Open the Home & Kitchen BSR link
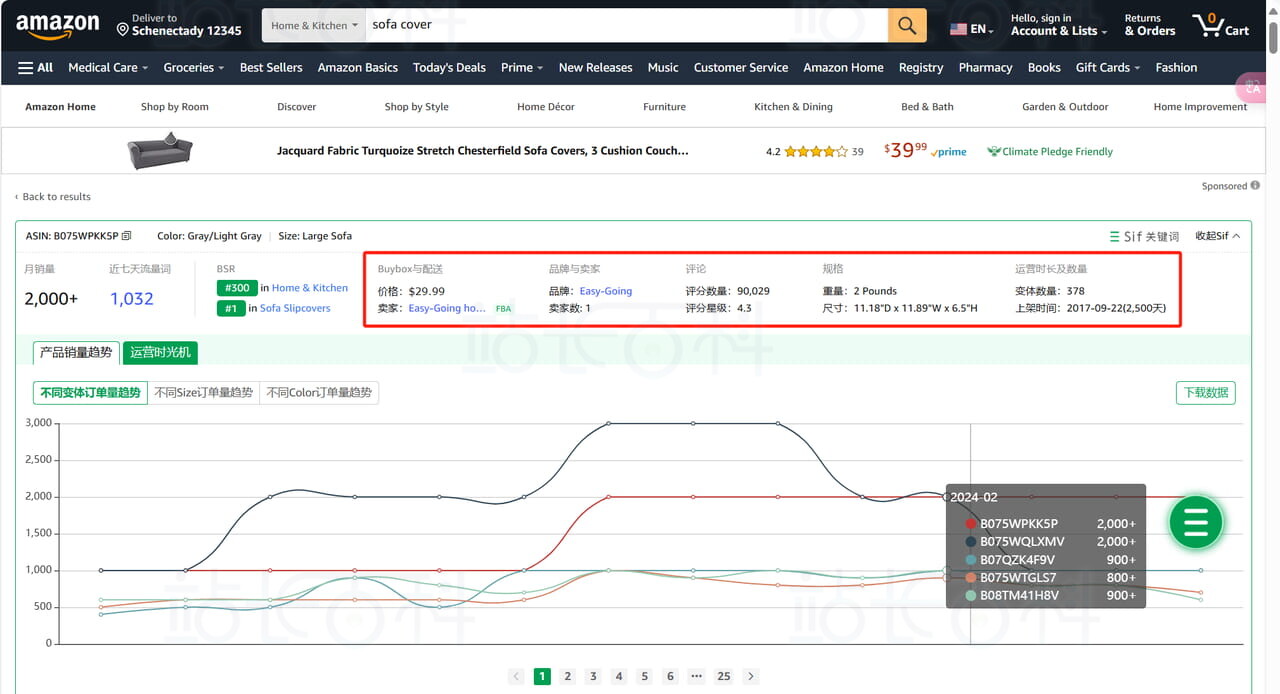This screenshot has height=694, width=1280. click(x=310, y=288)
